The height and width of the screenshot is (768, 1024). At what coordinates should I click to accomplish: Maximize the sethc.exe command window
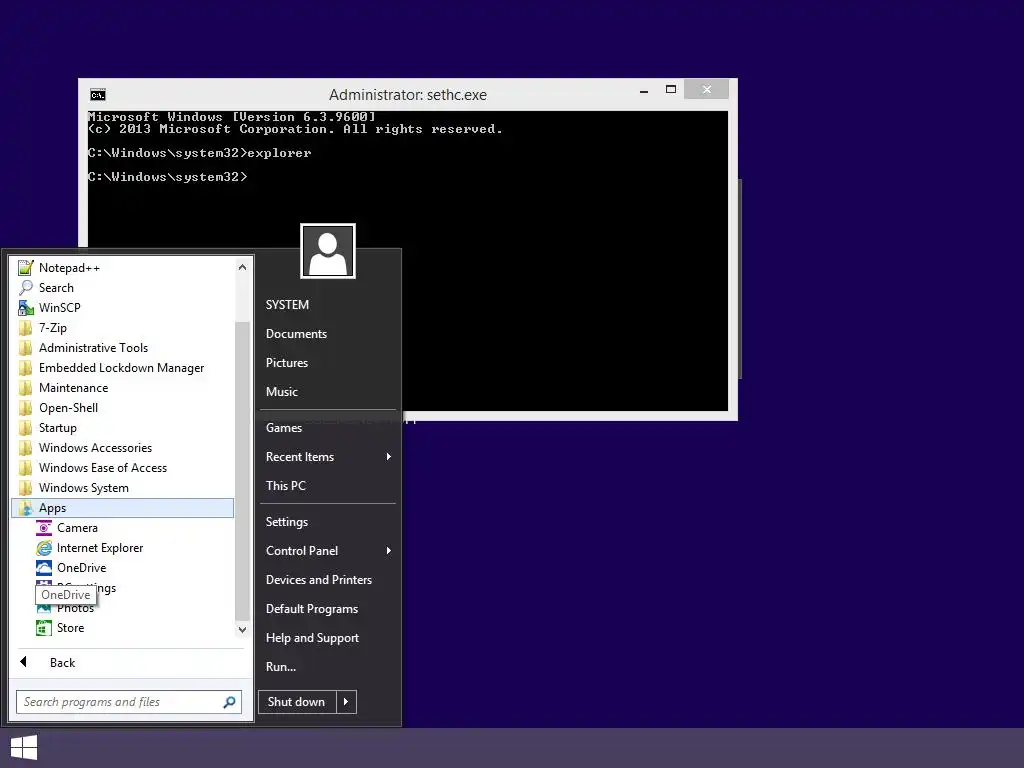tap(671, 89)
